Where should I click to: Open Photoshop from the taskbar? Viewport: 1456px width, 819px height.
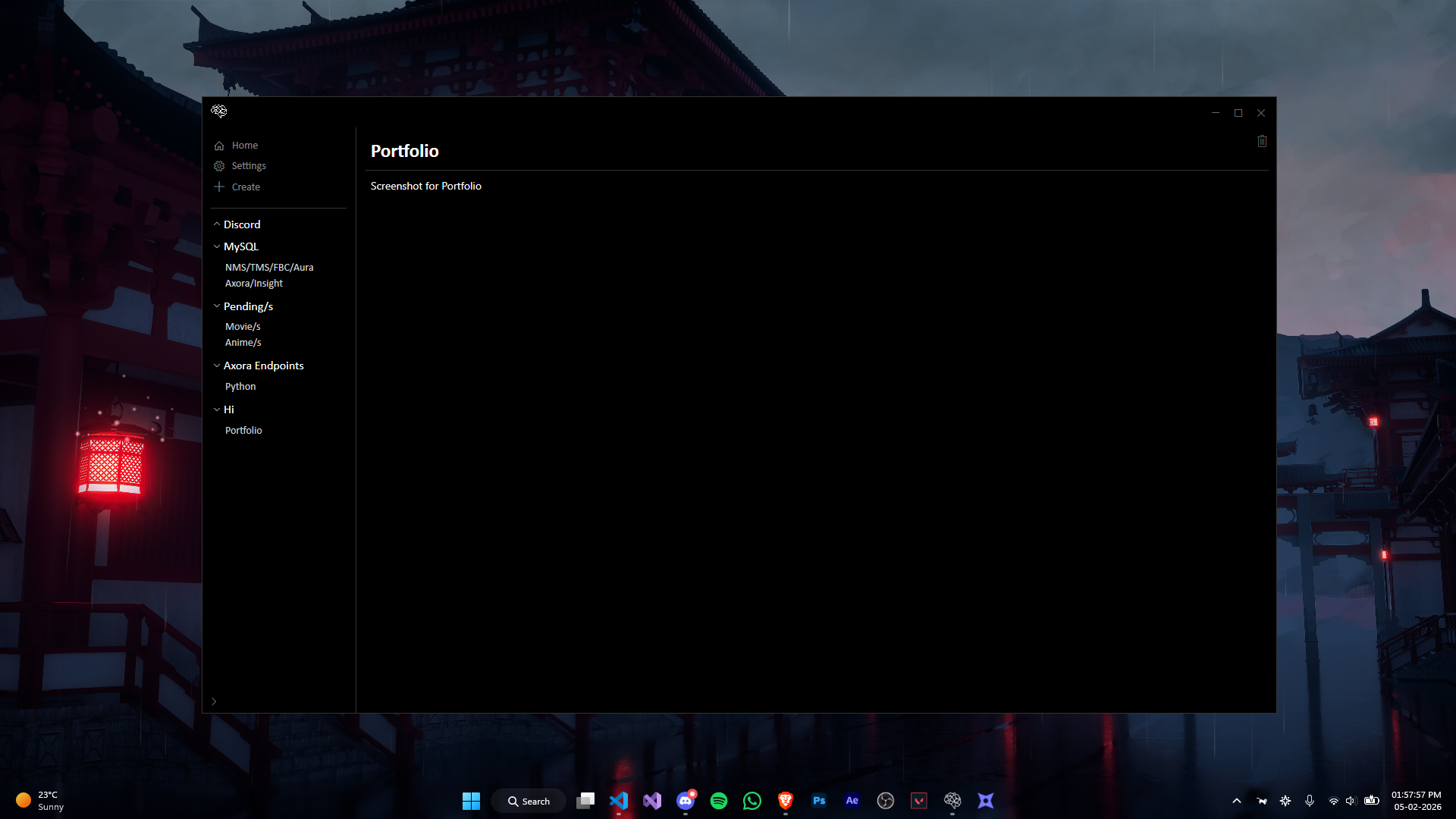[819, 801]
